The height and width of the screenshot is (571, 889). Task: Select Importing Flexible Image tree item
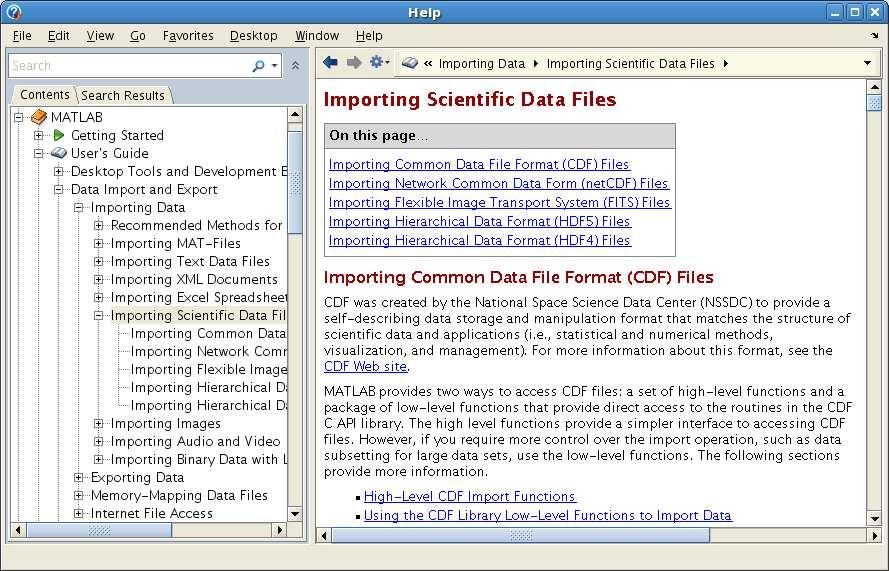pyautogui.click(x=209, y=370)
